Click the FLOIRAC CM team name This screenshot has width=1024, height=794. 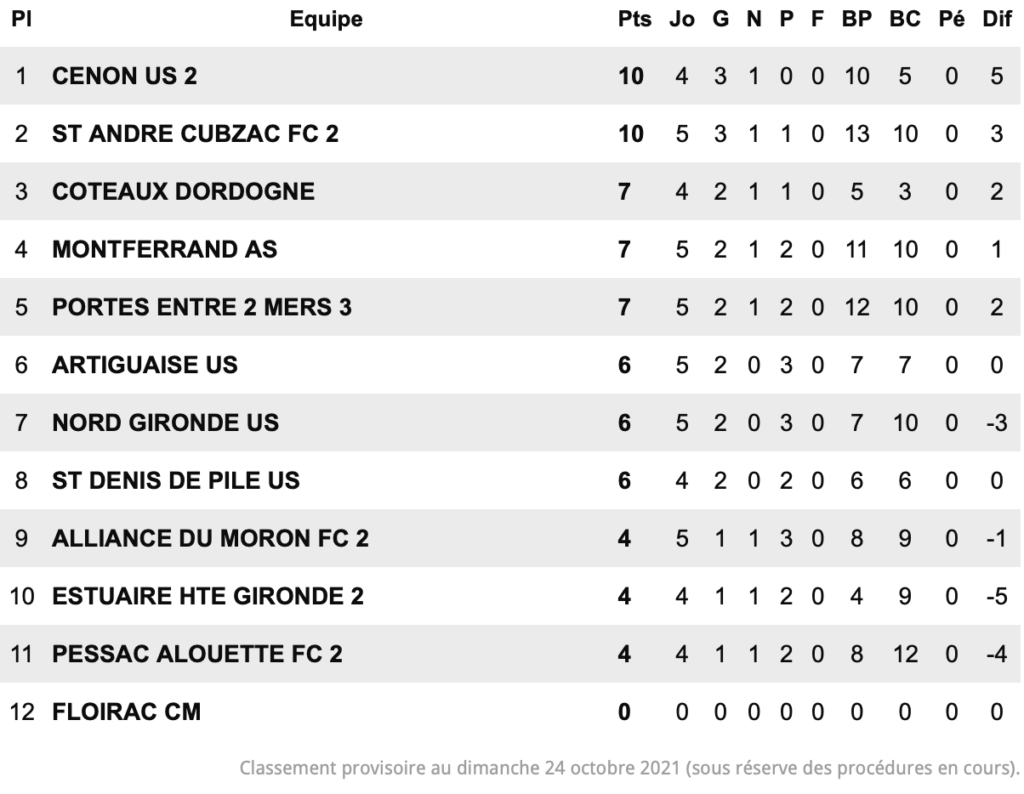[127, 712]
